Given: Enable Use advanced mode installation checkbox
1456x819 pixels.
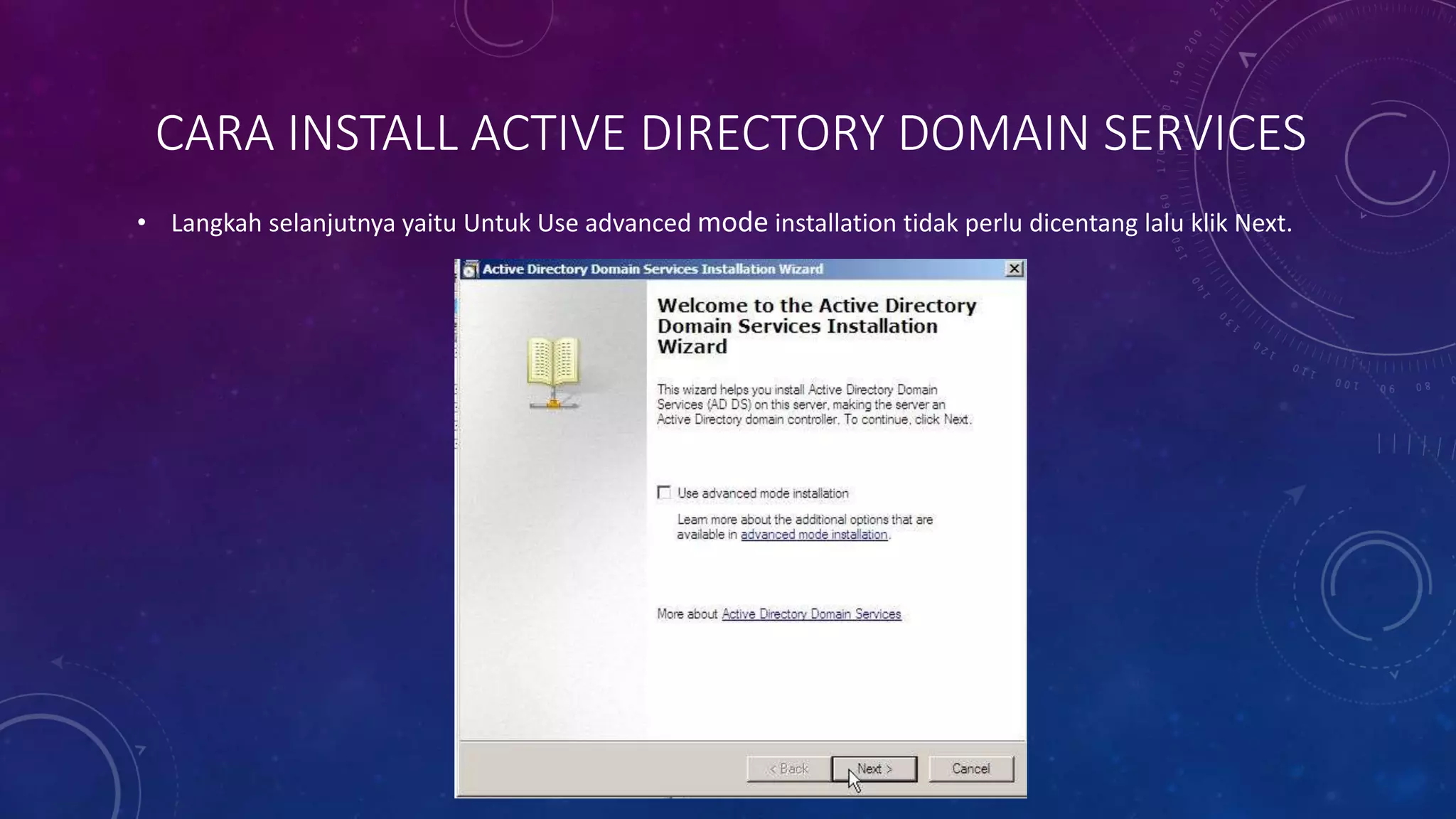Looking at the screenshot, I should tap(664, 493).
